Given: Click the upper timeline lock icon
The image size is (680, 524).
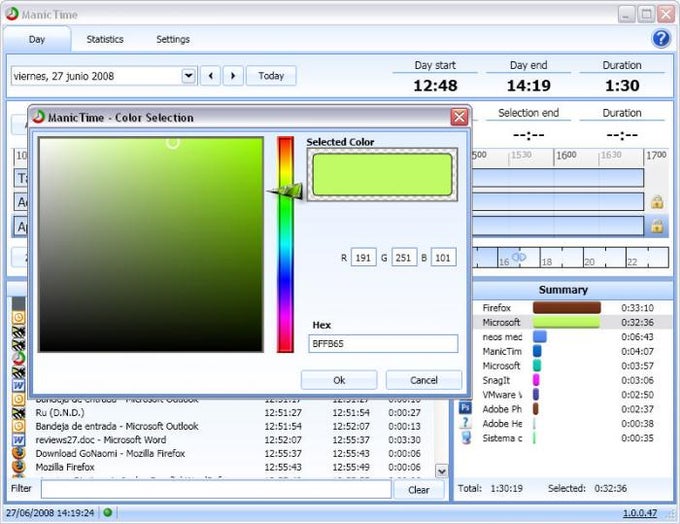Looking at the screenshot, I should tap(657, 202).
